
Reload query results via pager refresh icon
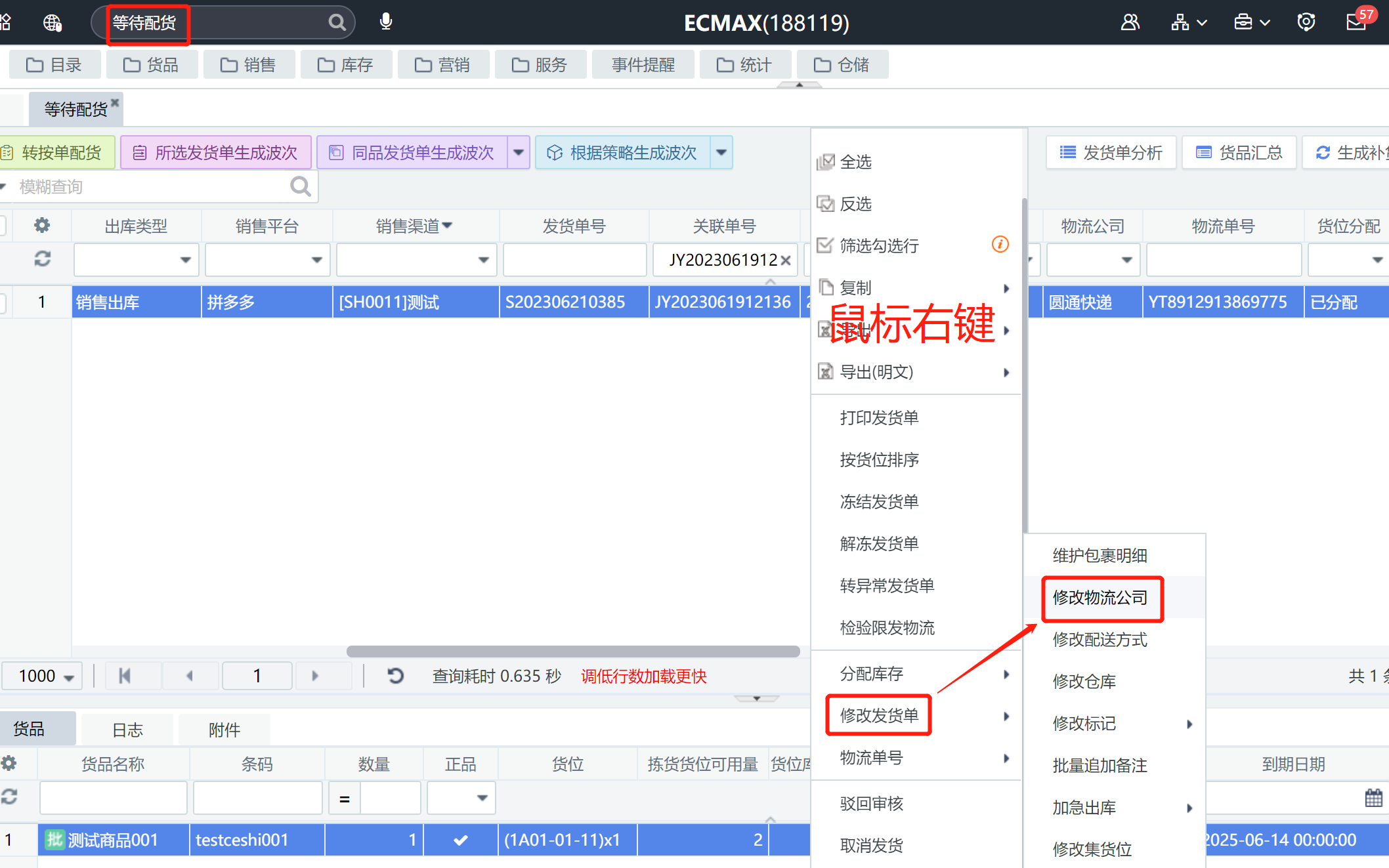[395, 676]
